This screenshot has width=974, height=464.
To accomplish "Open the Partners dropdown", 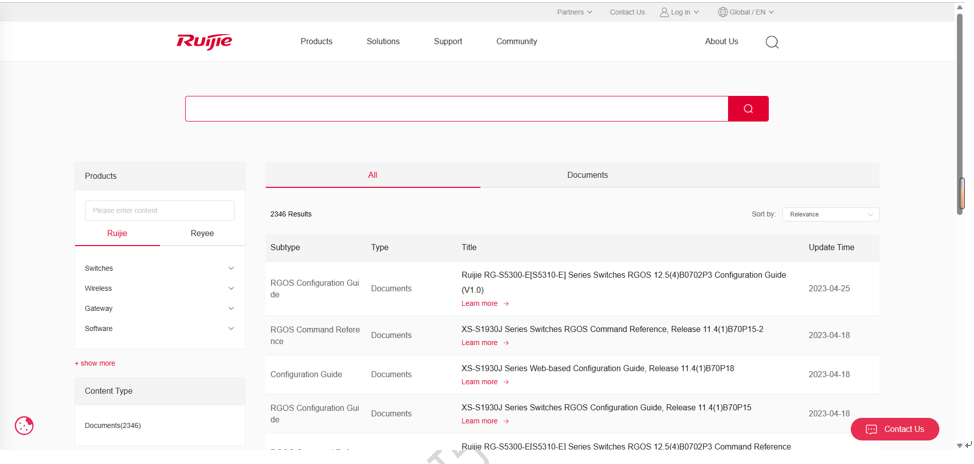I will click(575, 12).
